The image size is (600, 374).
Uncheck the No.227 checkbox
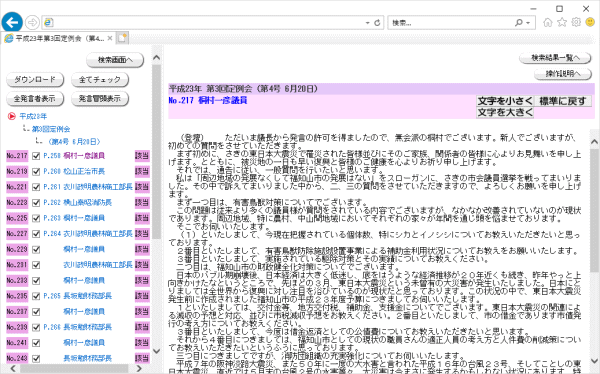pos(36,234)
